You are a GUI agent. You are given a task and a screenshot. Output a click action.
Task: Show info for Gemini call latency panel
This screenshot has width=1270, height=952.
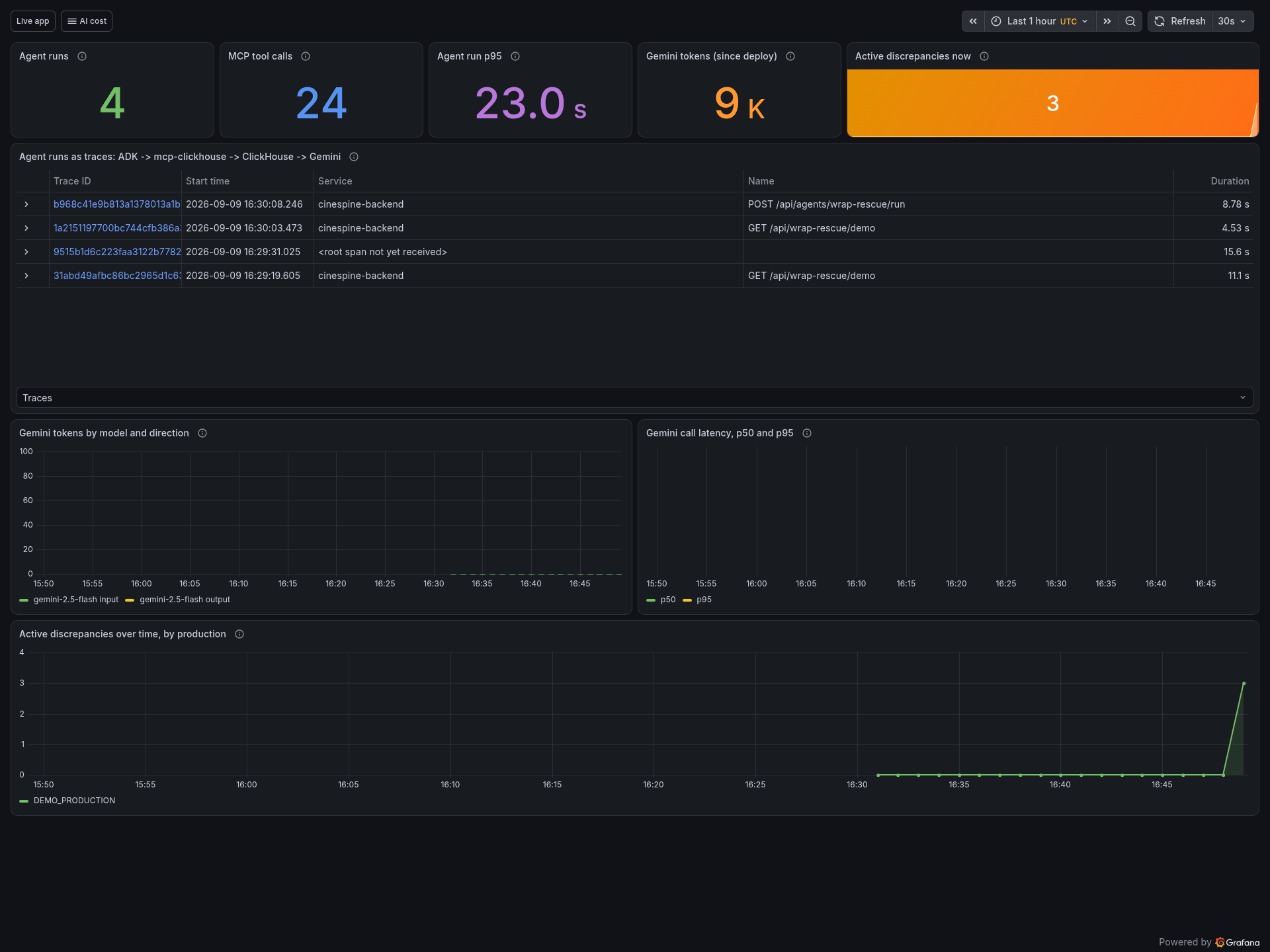point(807,433)
